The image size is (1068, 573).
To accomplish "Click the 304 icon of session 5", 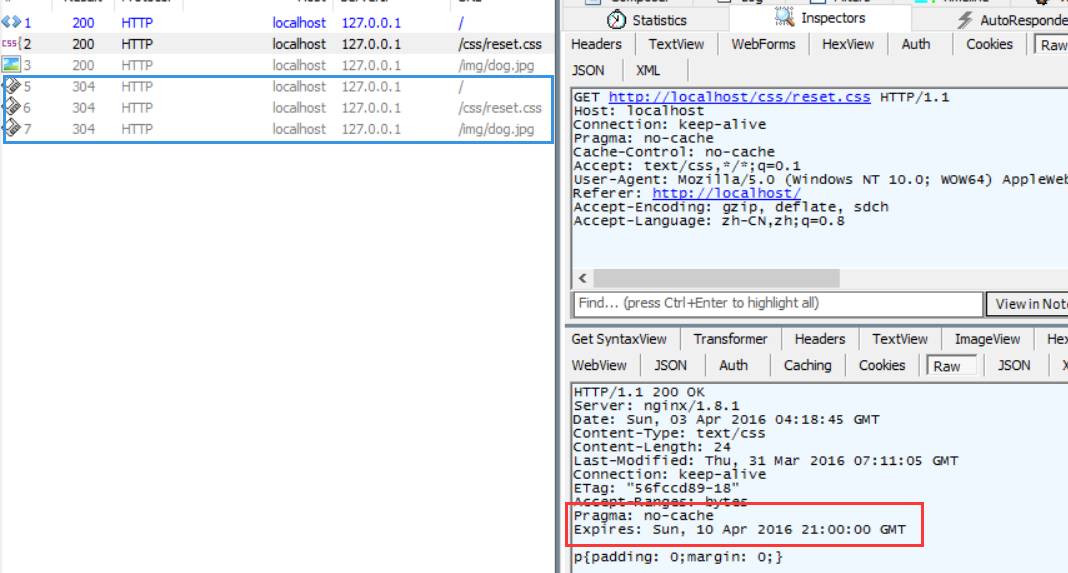I will click(x=12, y=87).
